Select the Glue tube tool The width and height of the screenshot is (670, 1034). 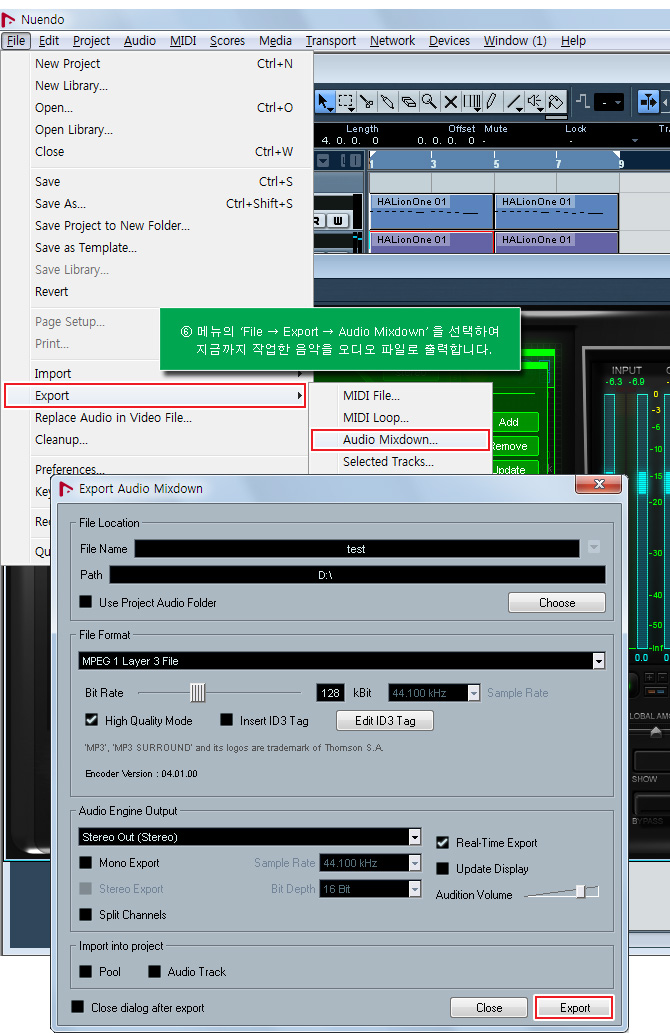(388, 102)
